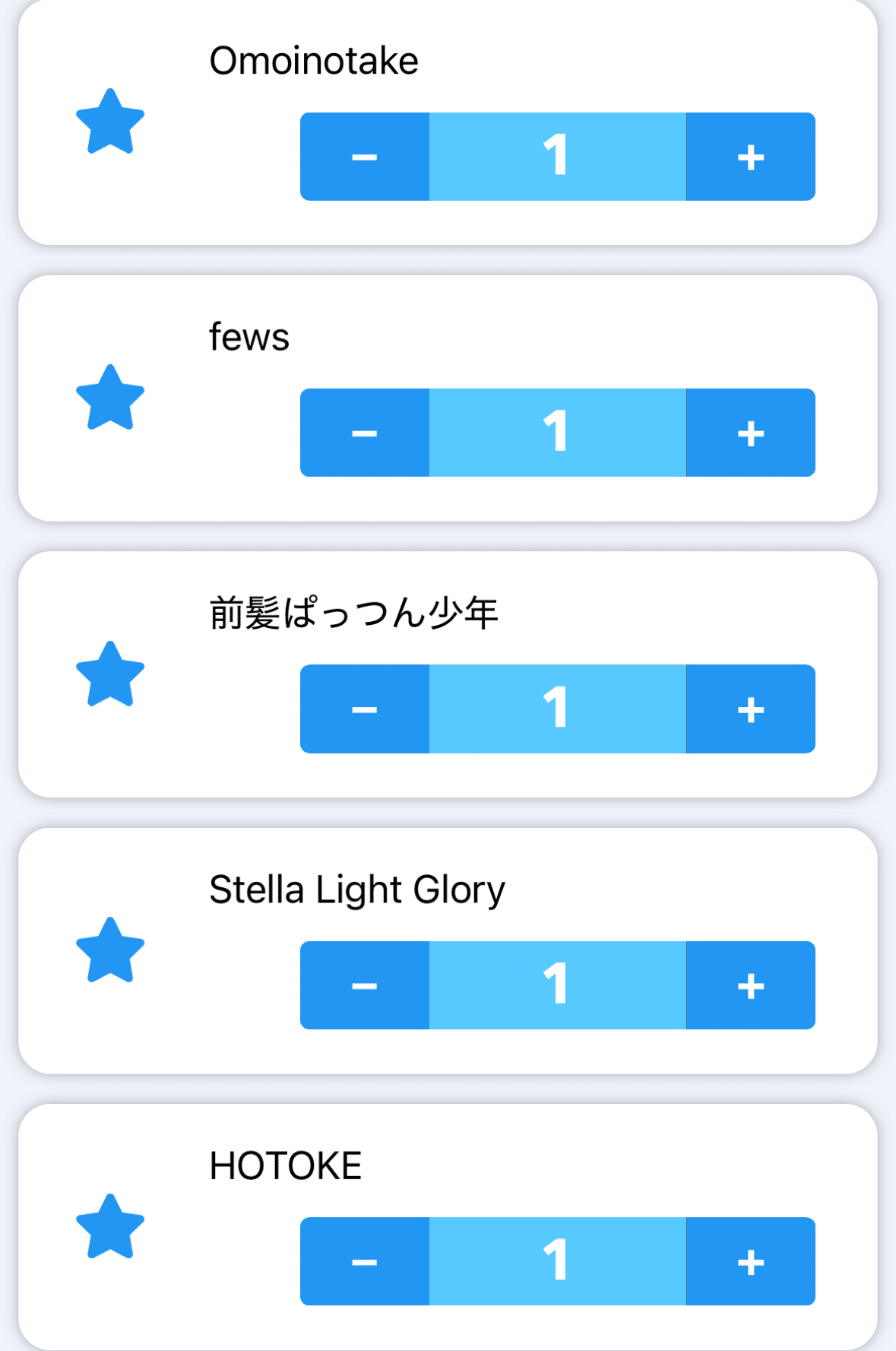896x1351 pixels.
Task: Select the Stella Light Glory title
Action: (x=356, y=890)
